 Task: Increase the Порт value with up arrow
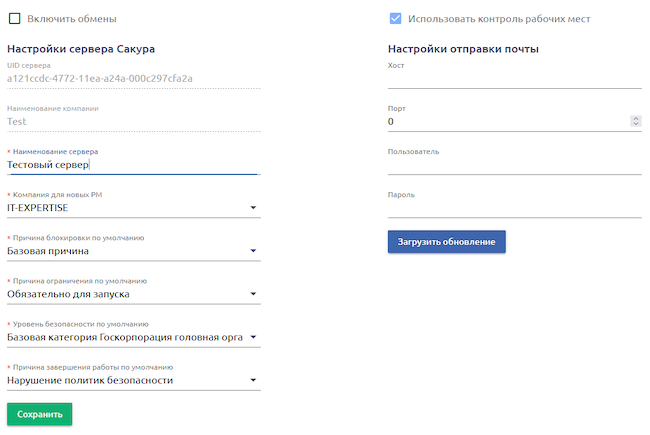click(x=636, y=118)
